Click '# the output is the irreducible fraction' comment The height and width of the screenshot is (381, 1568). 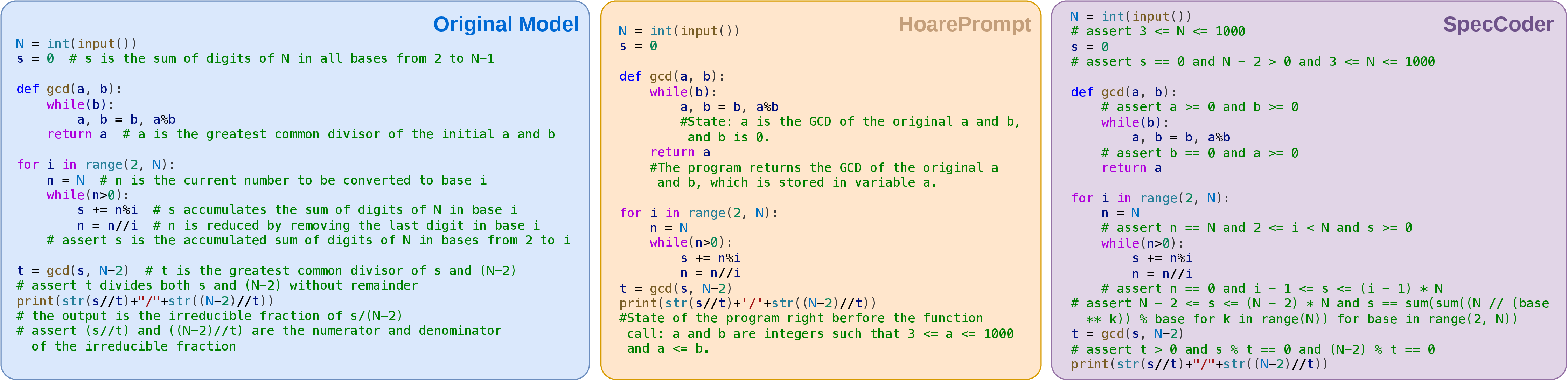pos(209,316)
